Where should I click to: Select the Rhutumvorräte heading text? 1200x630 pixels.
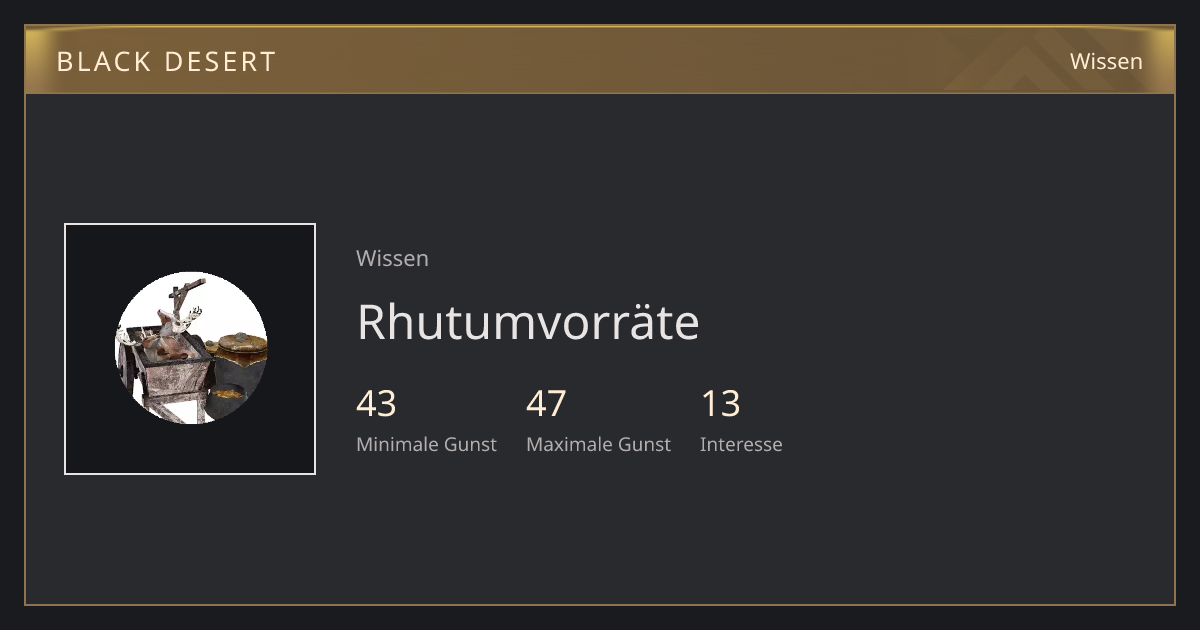pyautogui.click(x=528, y=322)
